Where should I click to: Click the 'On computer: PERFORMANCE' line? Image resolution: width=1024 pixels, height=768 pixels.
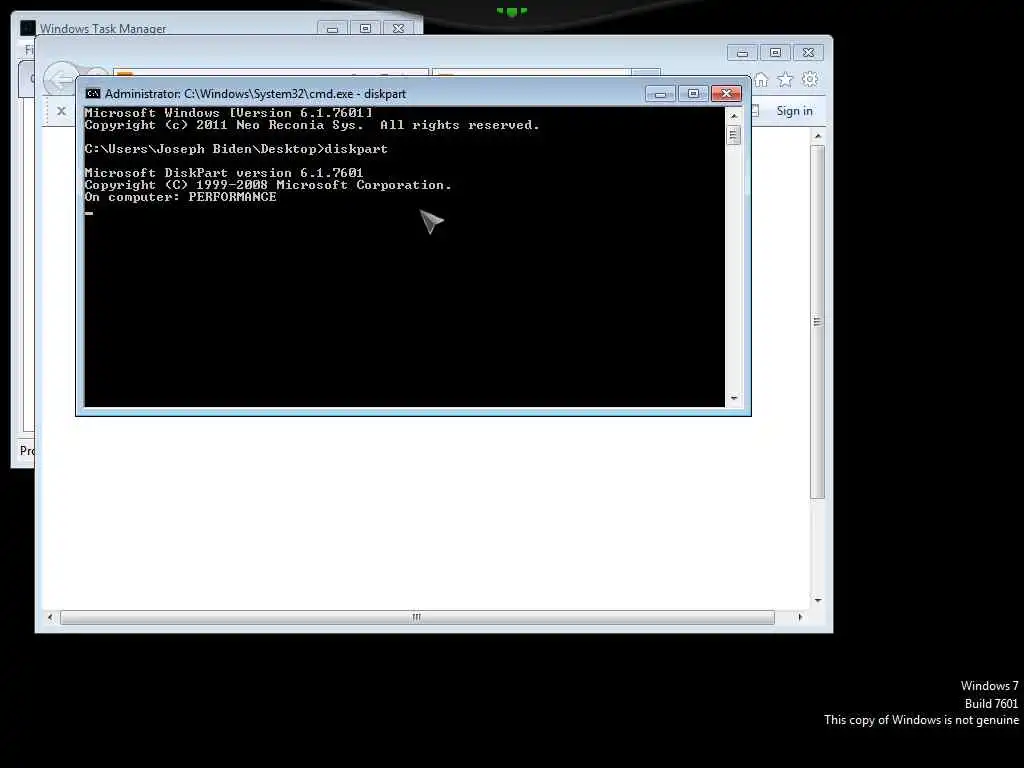(180, 197)
